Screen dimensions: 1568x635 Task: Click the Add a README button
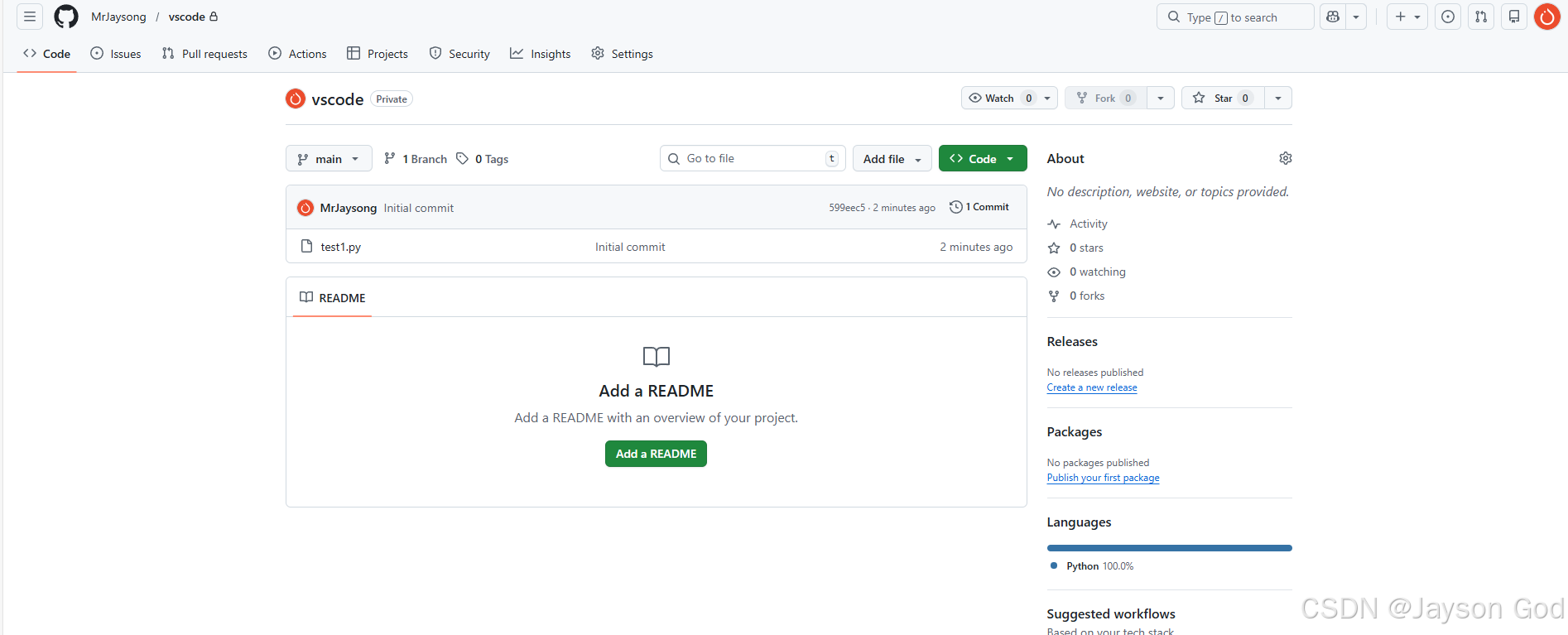tap(656, 454)
